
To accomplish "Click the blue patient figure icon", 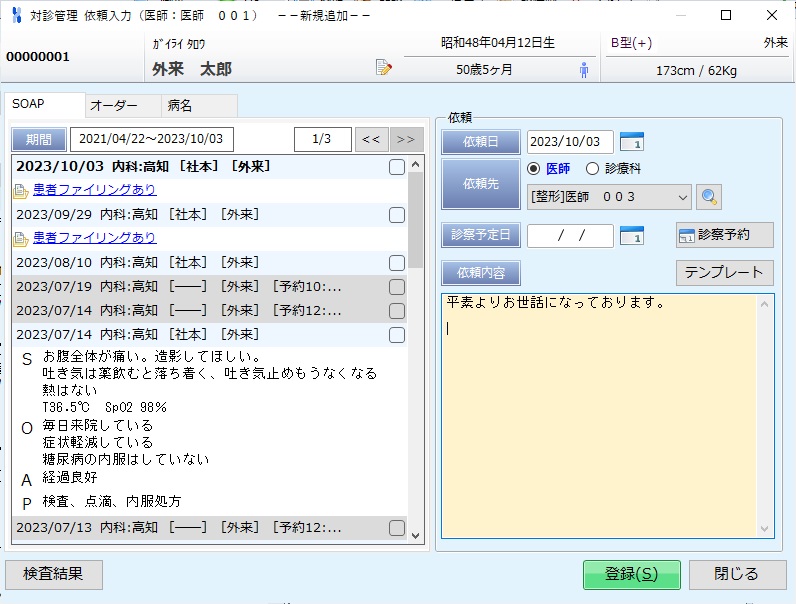I will tap(584, 69).
